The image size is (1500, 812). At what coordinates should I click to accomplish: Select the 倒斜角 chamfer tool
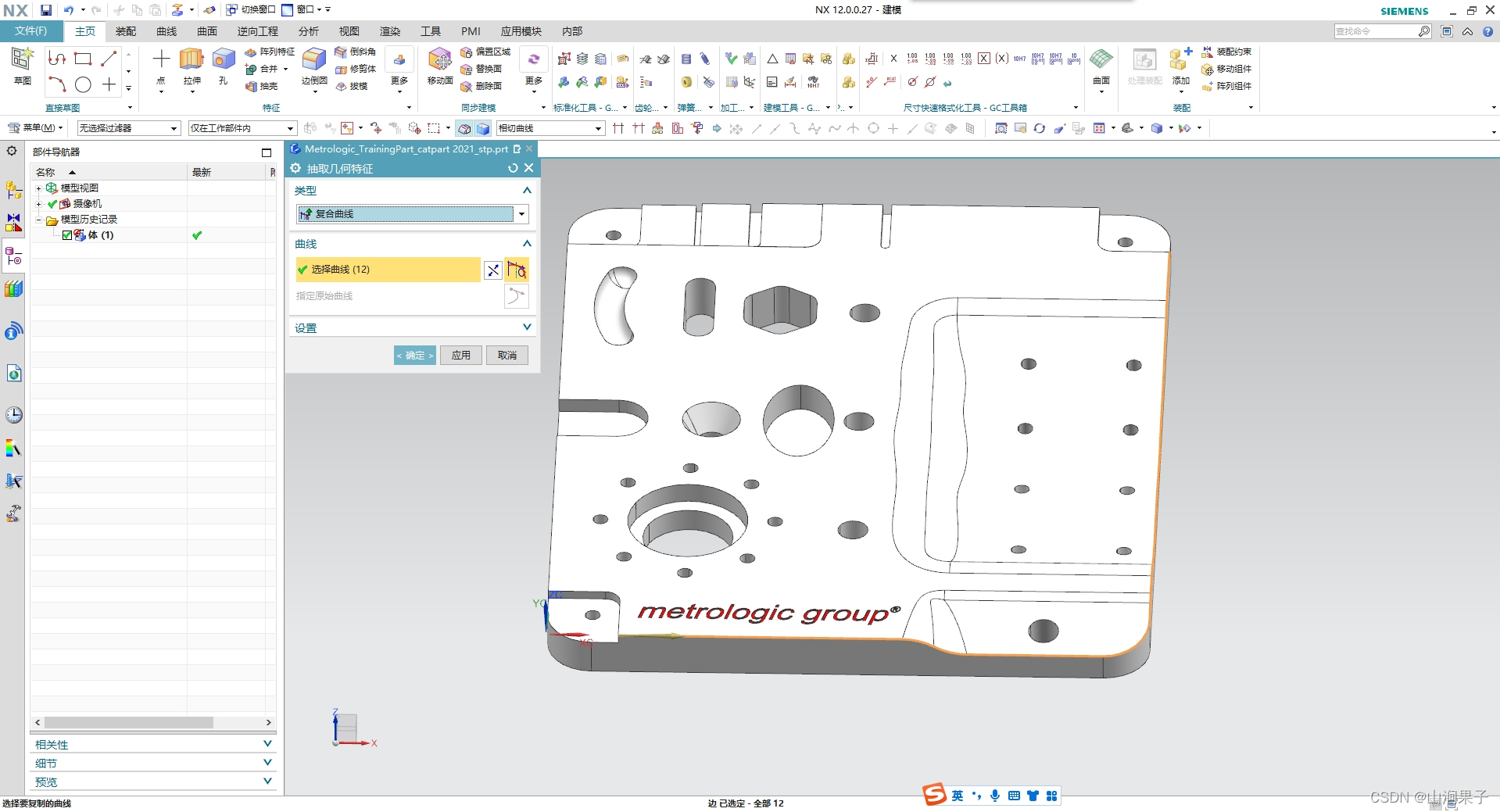(x=356, y=52)
